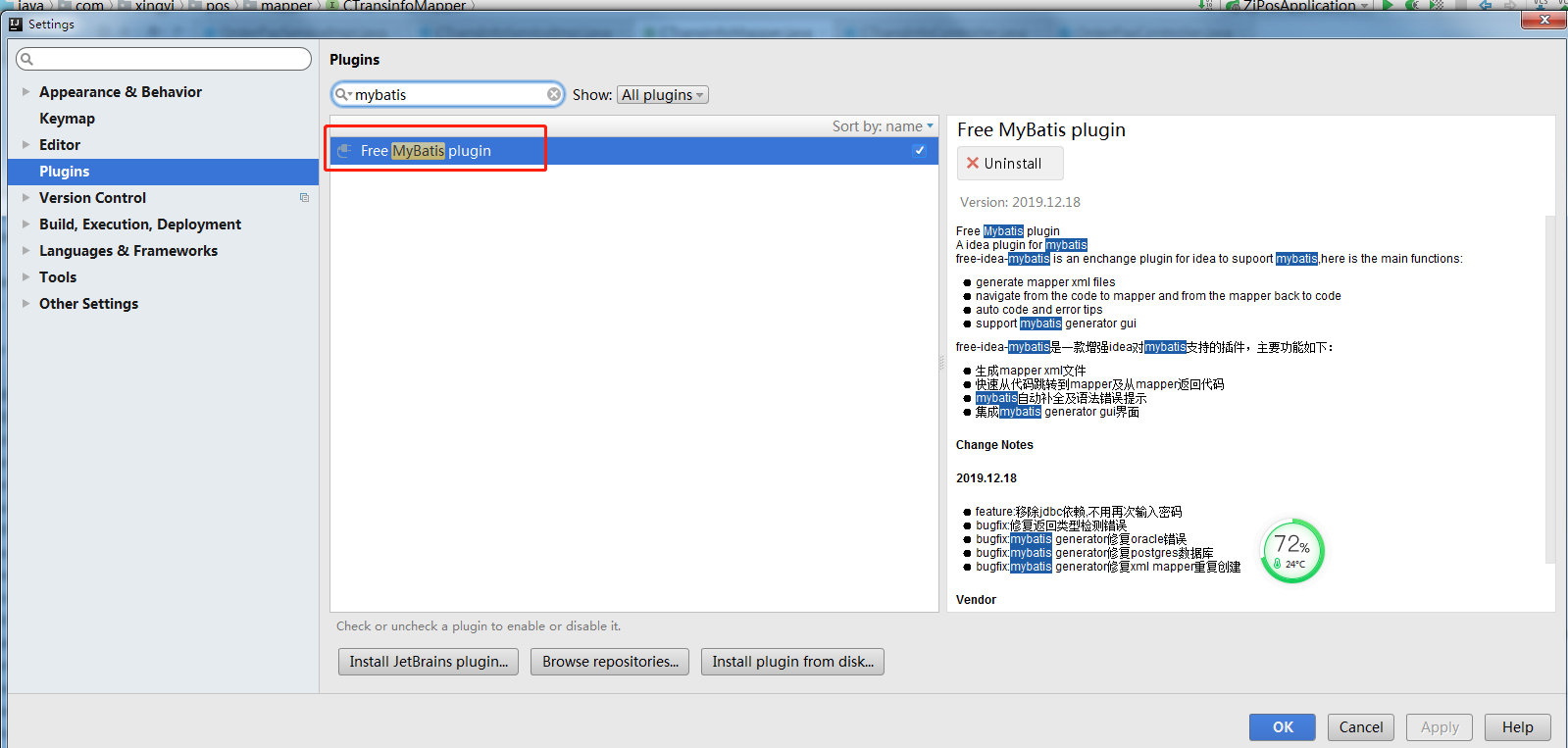Navigate forward with the gray right arrow
The width and height of the screenshot is (1568, 748).
point(1511,5)
